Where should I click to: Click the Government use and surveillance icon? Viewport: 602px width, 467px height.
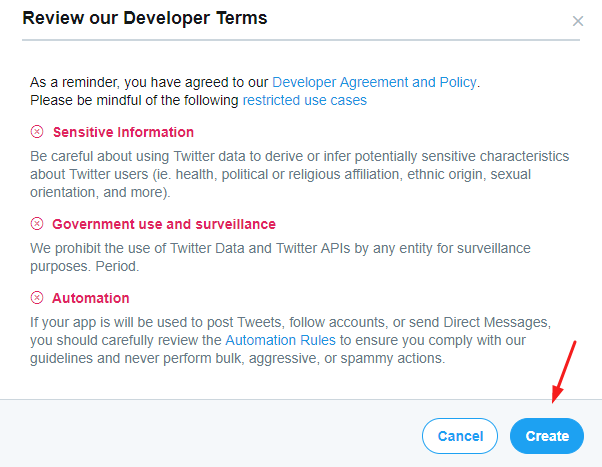[37, 224]
